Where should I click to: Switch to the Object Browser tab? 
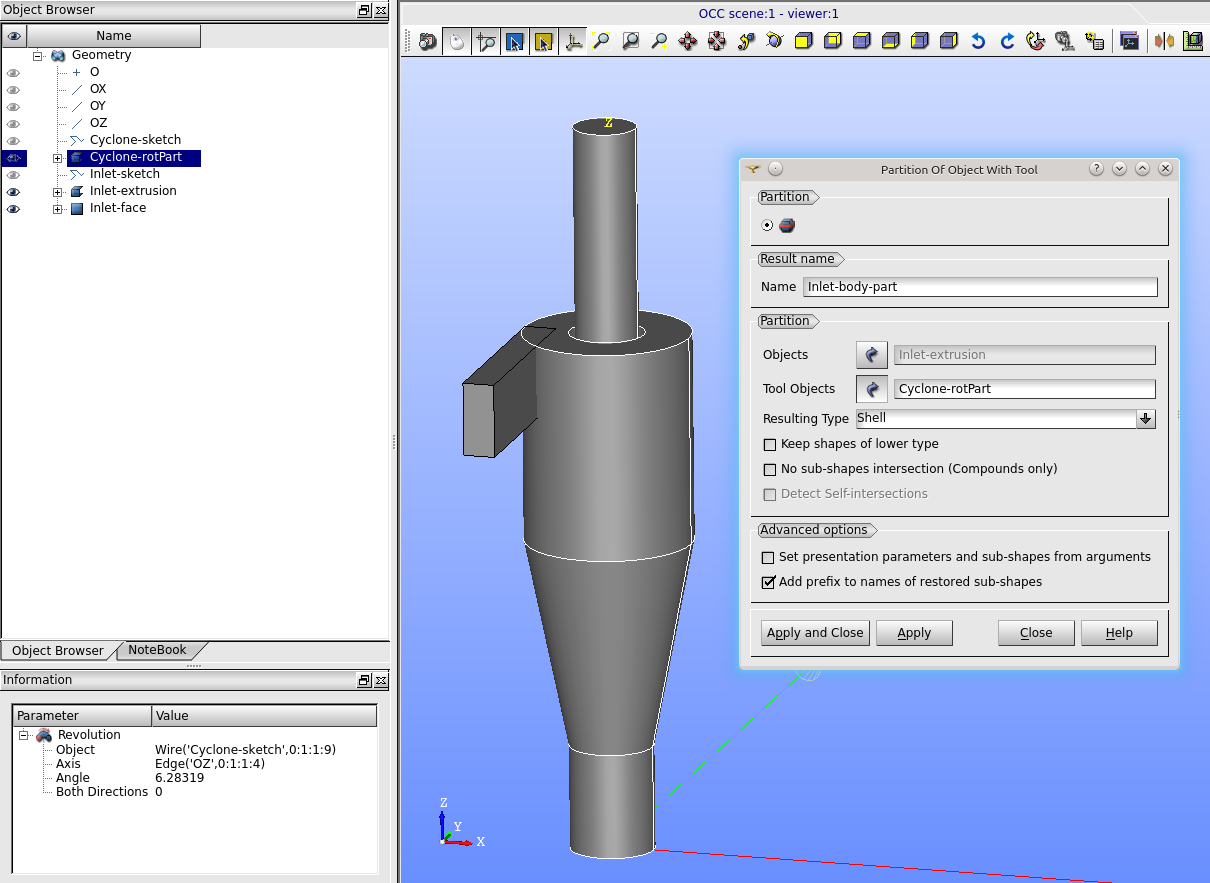(x=58, y=650)
